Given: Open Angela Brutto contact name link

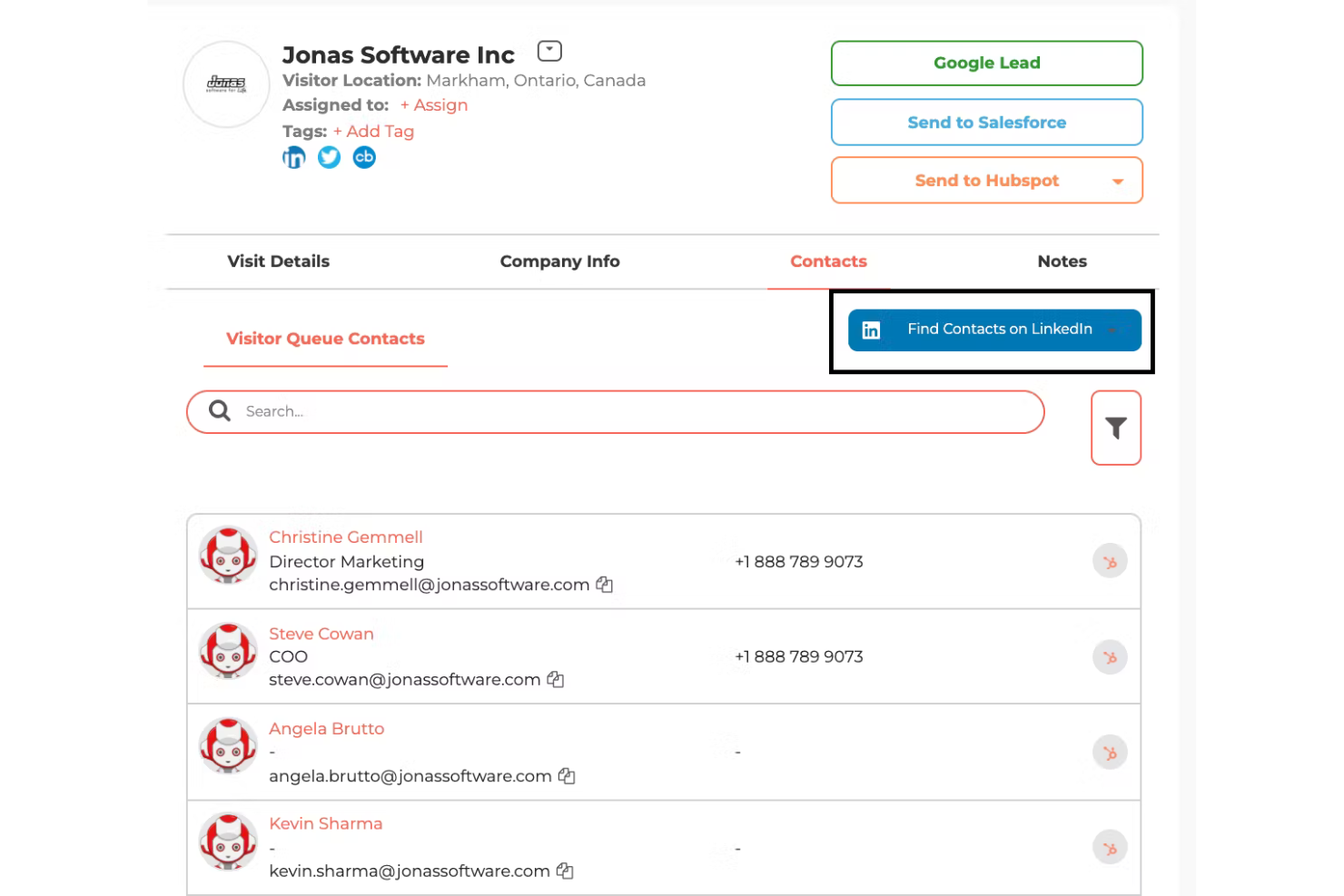Looking at the screenshot, I should pos(327,729).
